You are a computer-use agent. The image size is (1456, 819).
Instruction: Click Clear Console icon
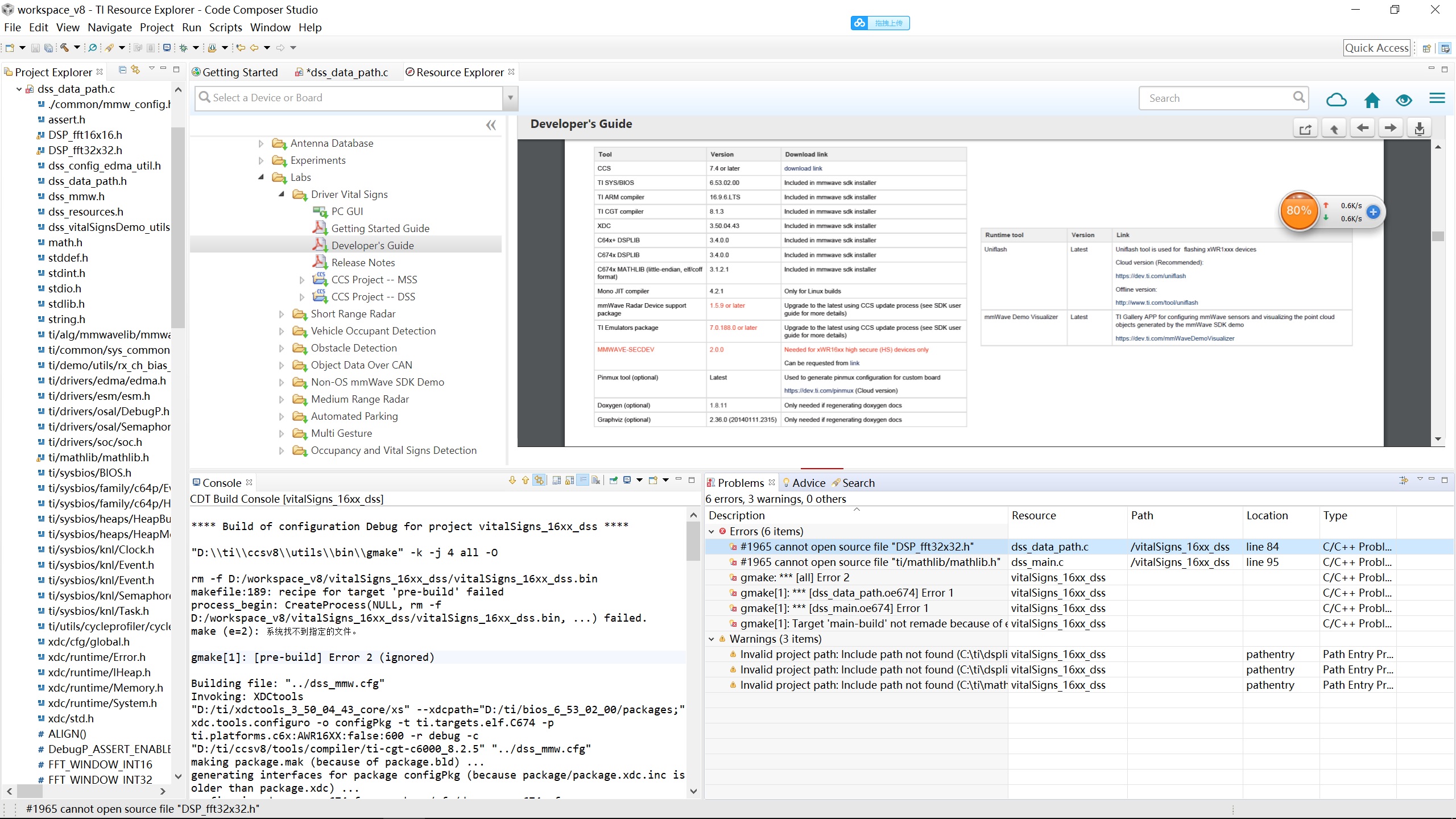pos(595,481)
